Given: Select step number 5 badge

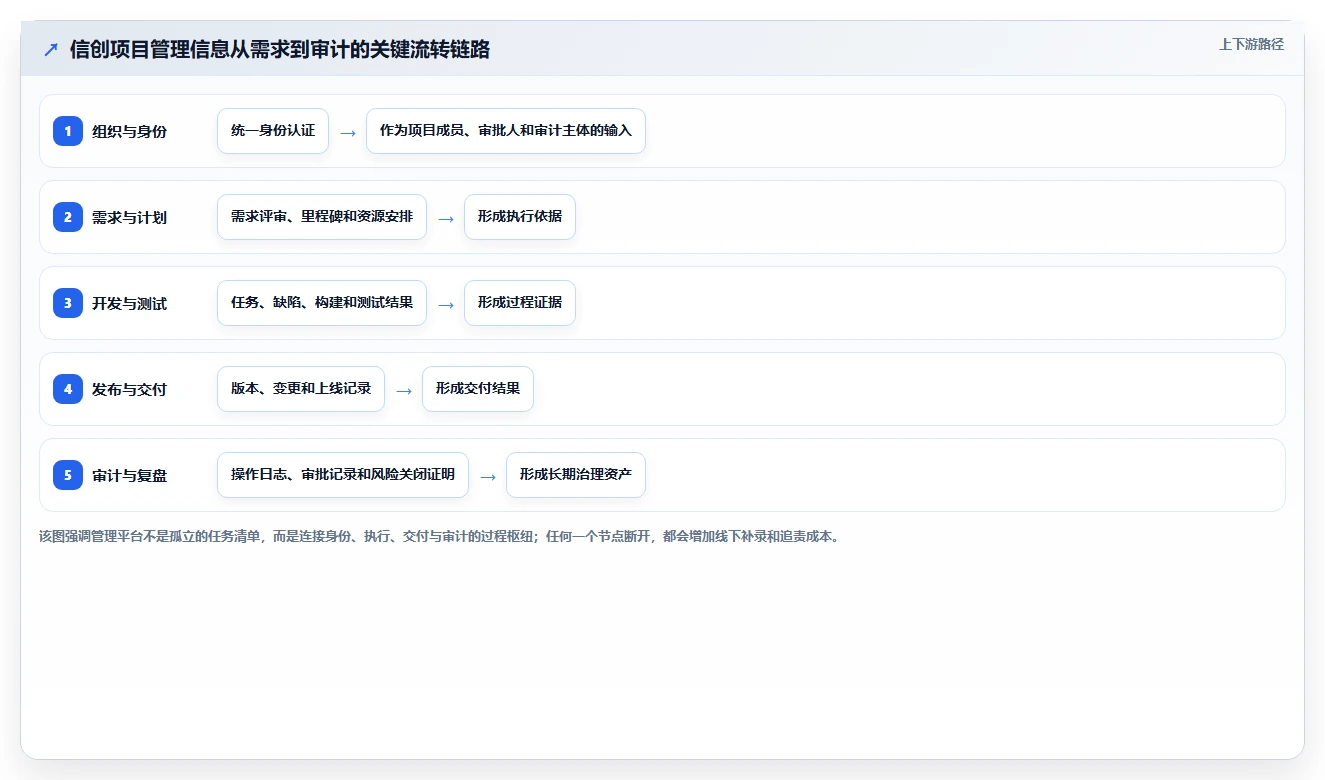Looking at the screenshot, I should coord(68,475).
